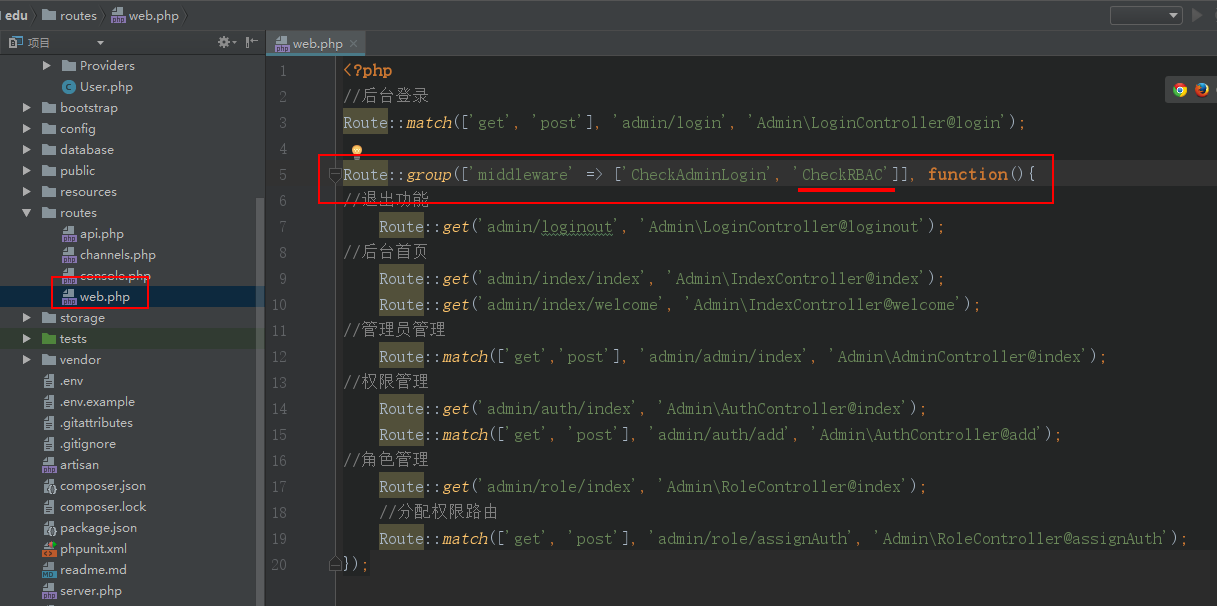This screenshot has height=606, width=1217.
Task: Expand the vendor folder
Action: click(x=27, y=360)
